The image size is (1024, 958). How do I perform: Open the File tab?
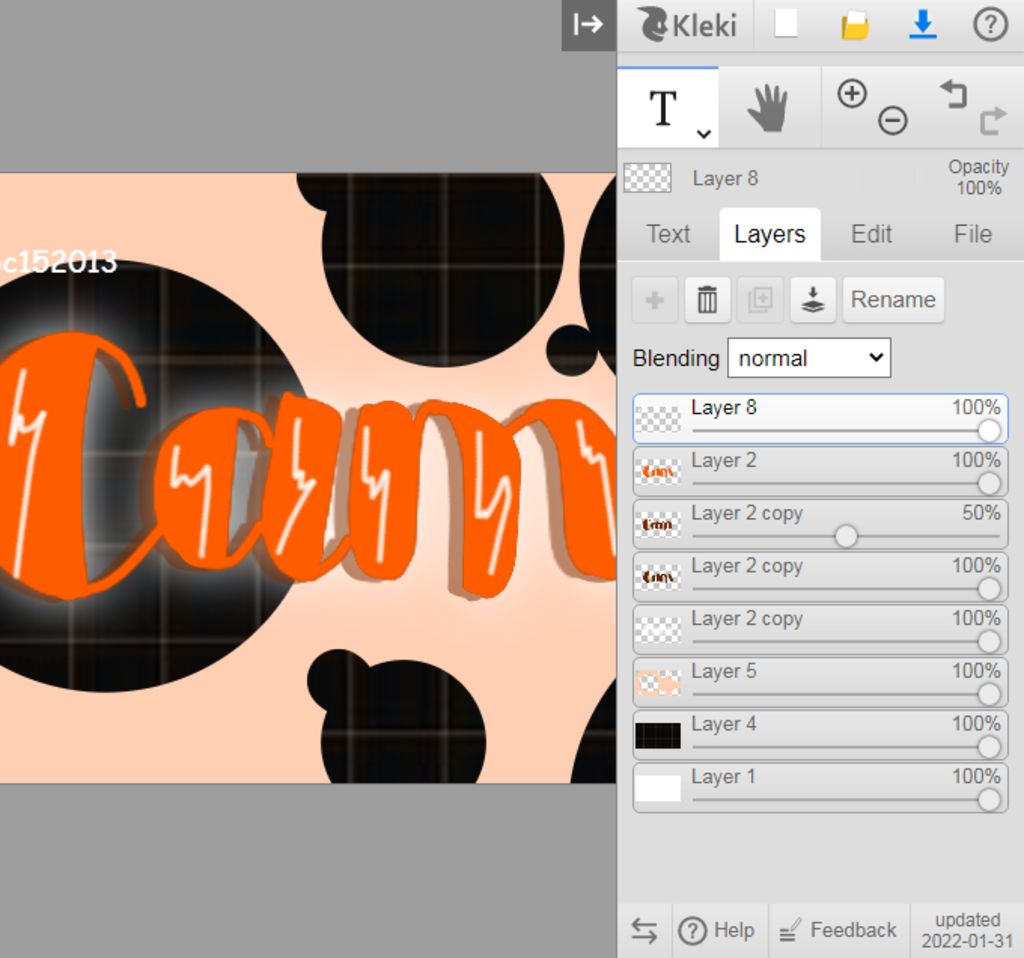click(972, 234)
